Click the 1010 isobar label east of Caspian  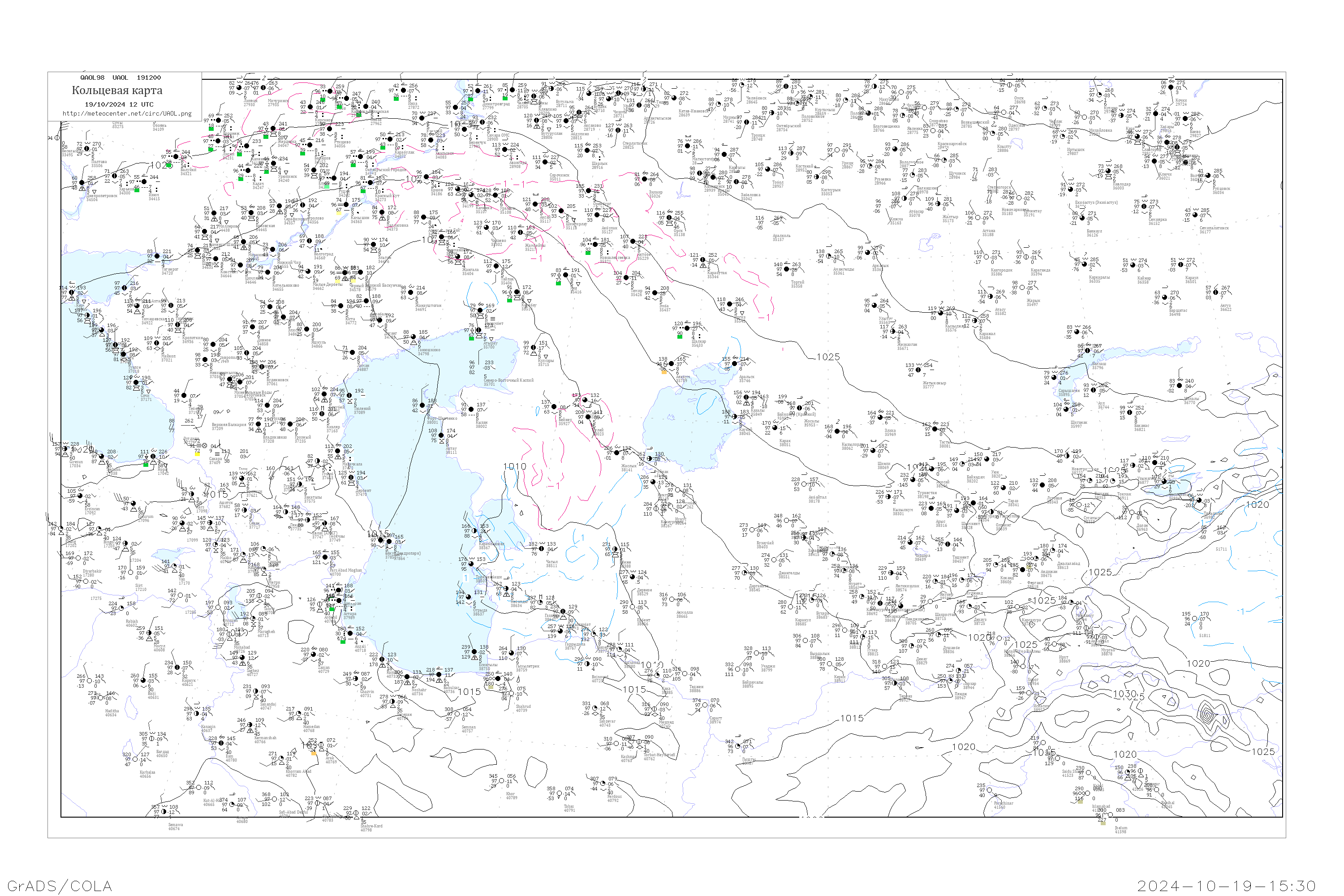515,466
